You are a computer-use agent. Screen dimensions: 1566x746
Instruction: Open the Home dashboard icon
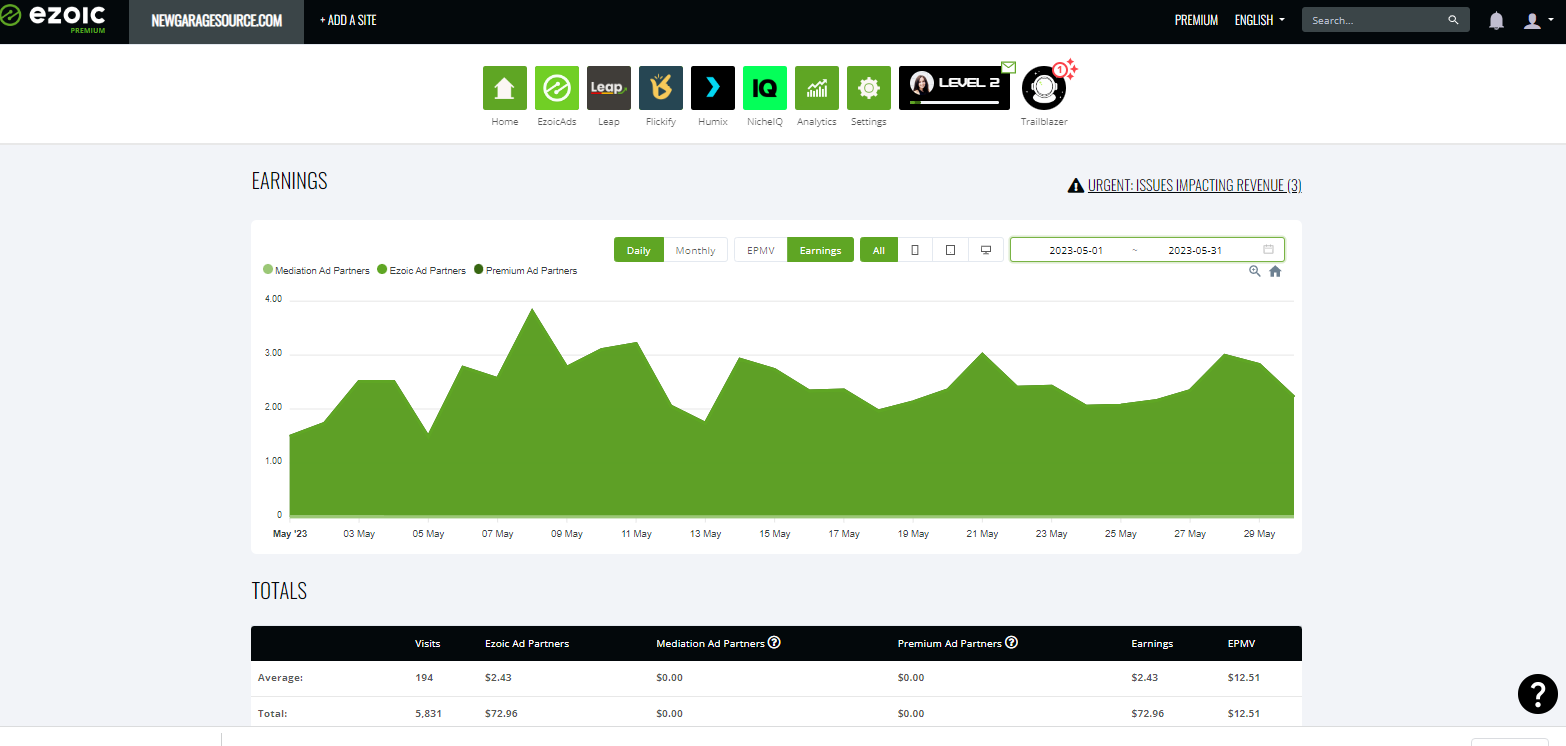click(505, 88)
